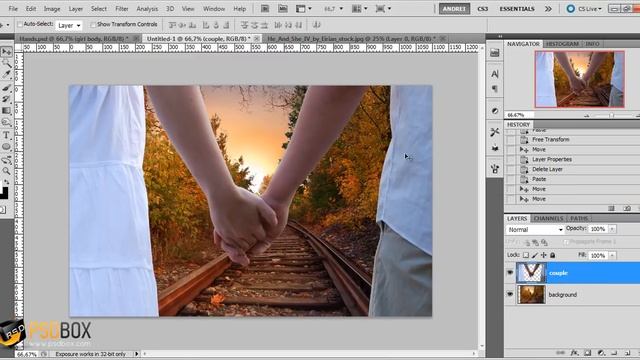
Task: Switch to Histogram tab
Action: (562, 44)
